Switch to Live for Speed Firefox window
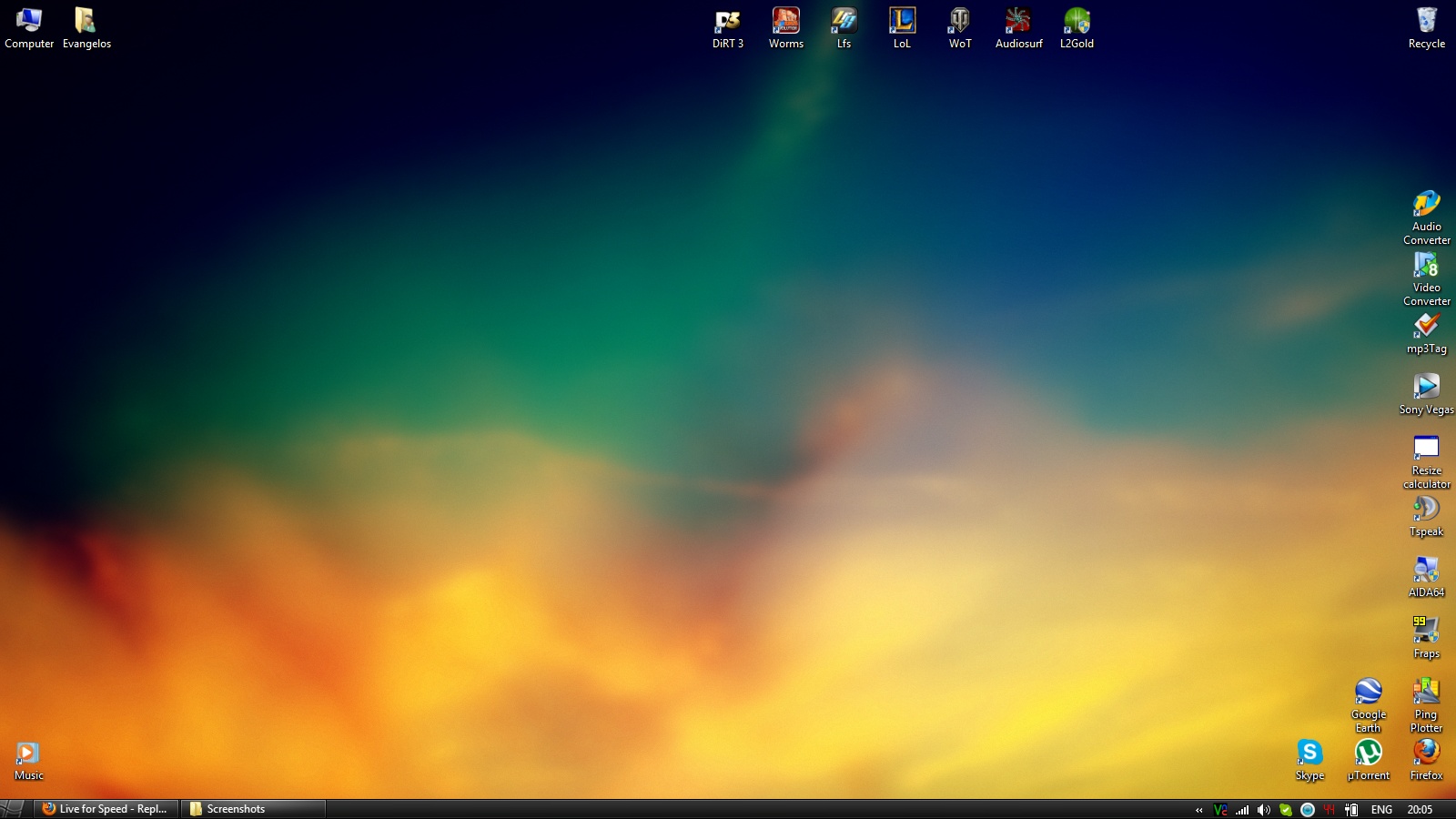 click(x=106, y=809)
